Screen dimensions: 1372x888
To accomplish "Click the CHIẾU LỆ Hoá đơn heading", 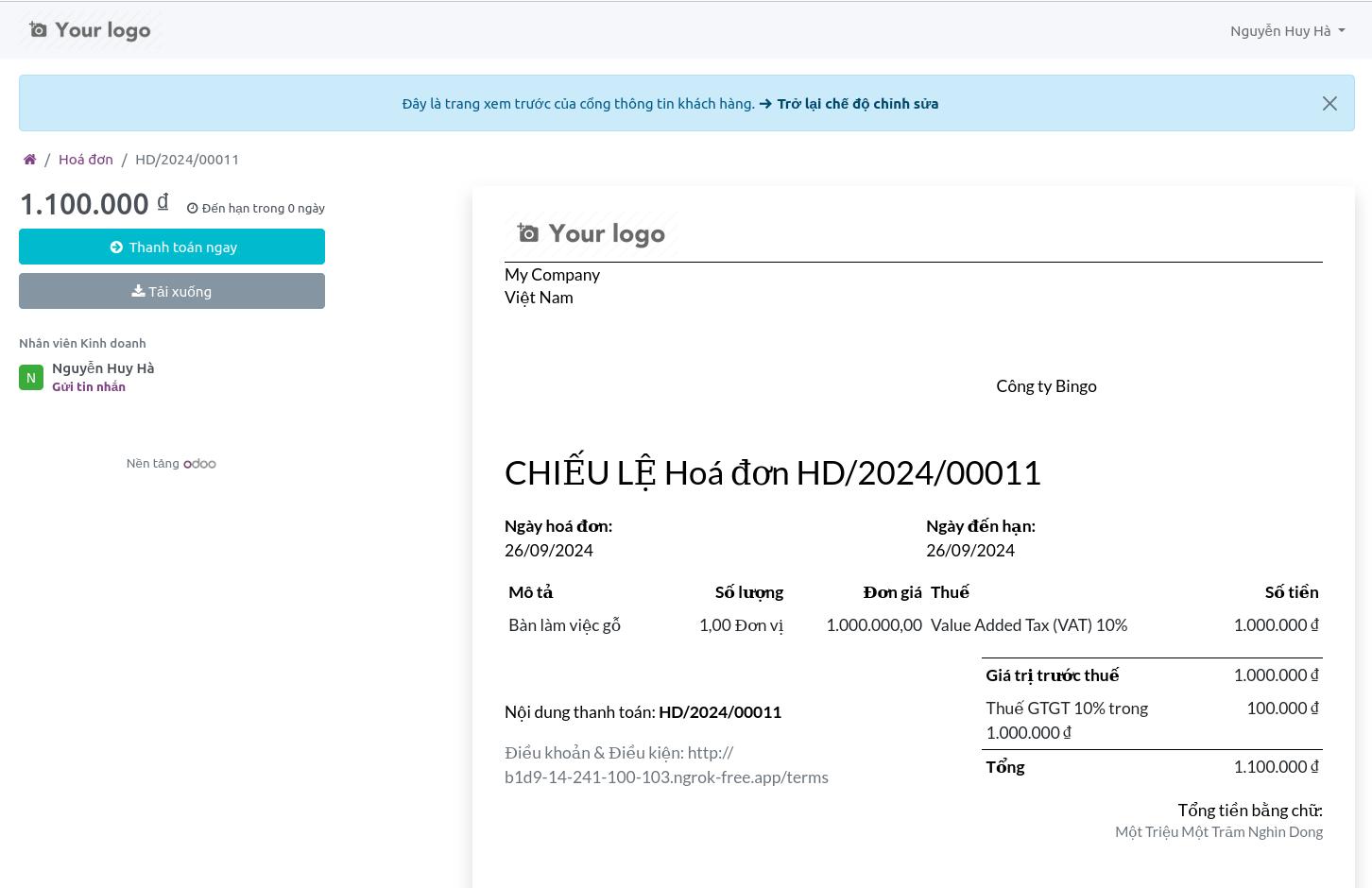I will point(772,472).
